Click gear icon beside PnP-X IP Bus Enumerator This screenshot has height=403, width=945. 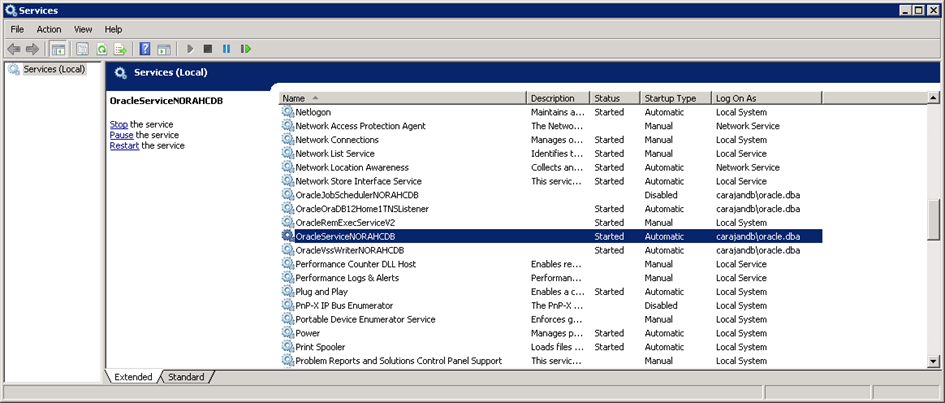[287, 305]
